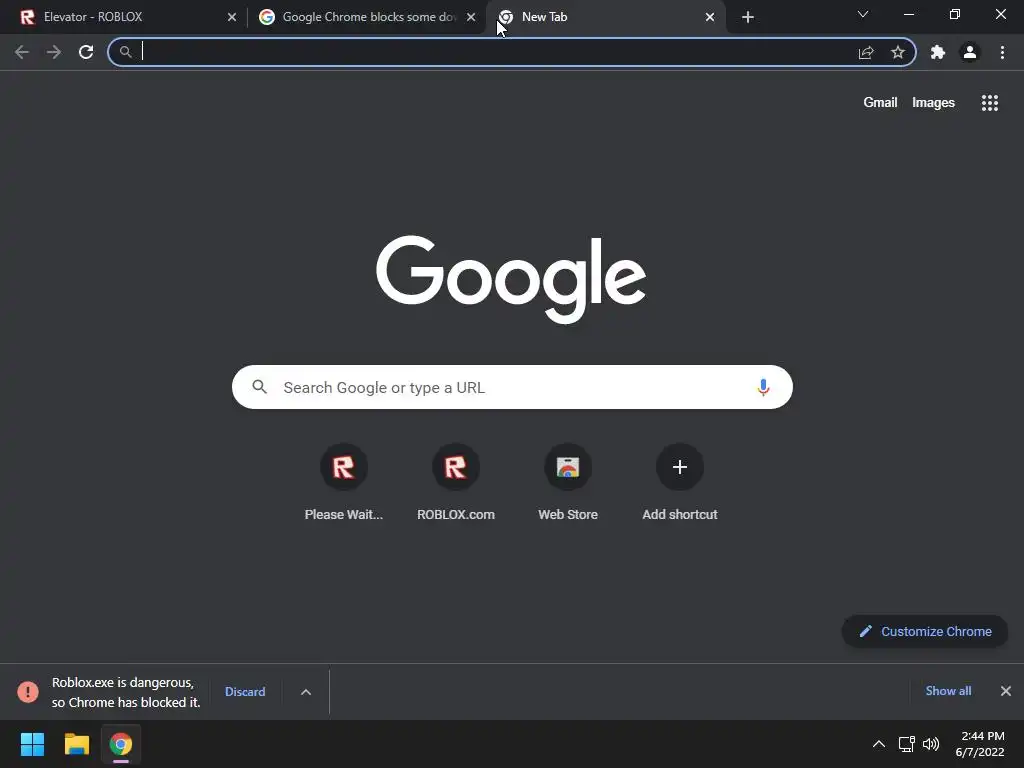Open the Extensions puzzle icon
Image resolution: width=1024 pixels, height=768 pixels.
(x=938, y=52)
